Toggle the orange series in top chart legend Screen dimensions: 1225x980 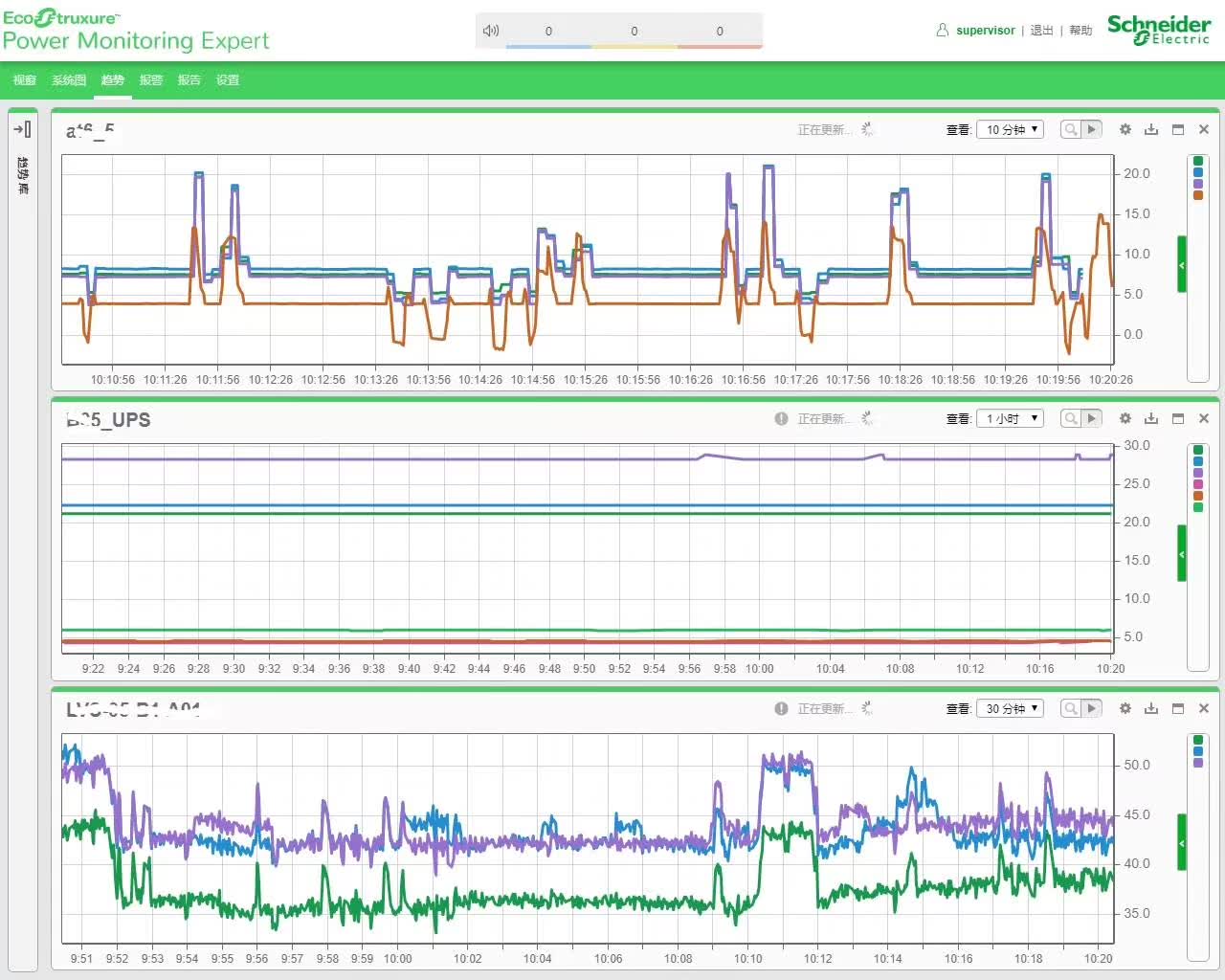1198,195
